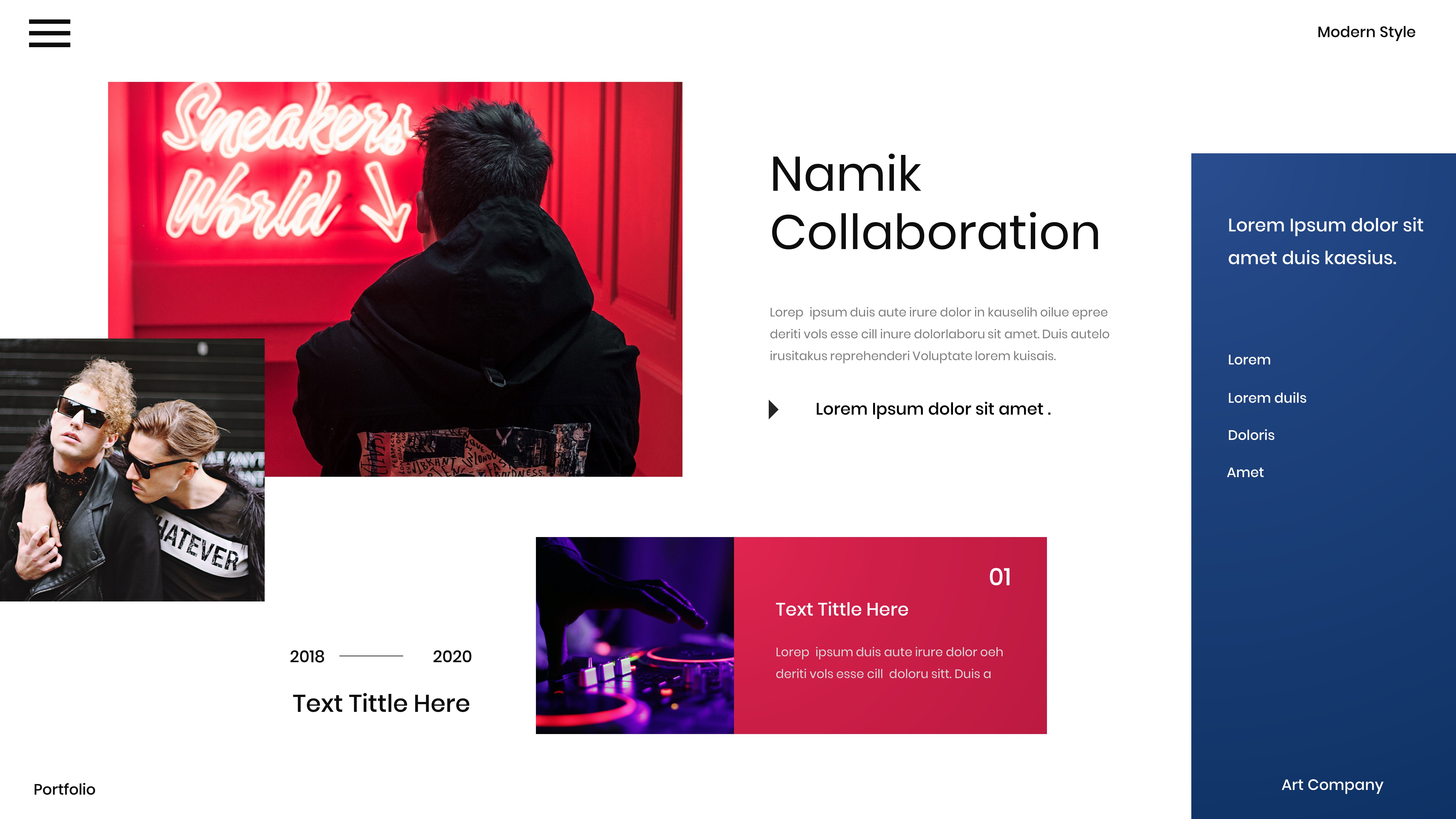The height and width of the screenshot is (819, 1456).
Task: Click the Art Company footer label
Action: pyautogui.click(x=1332, y=785)
